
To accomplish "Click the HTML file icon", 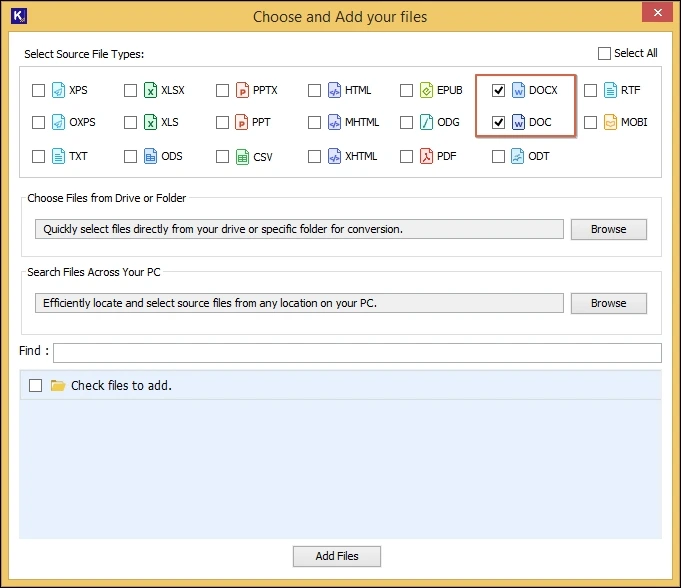I will (334, 90).
